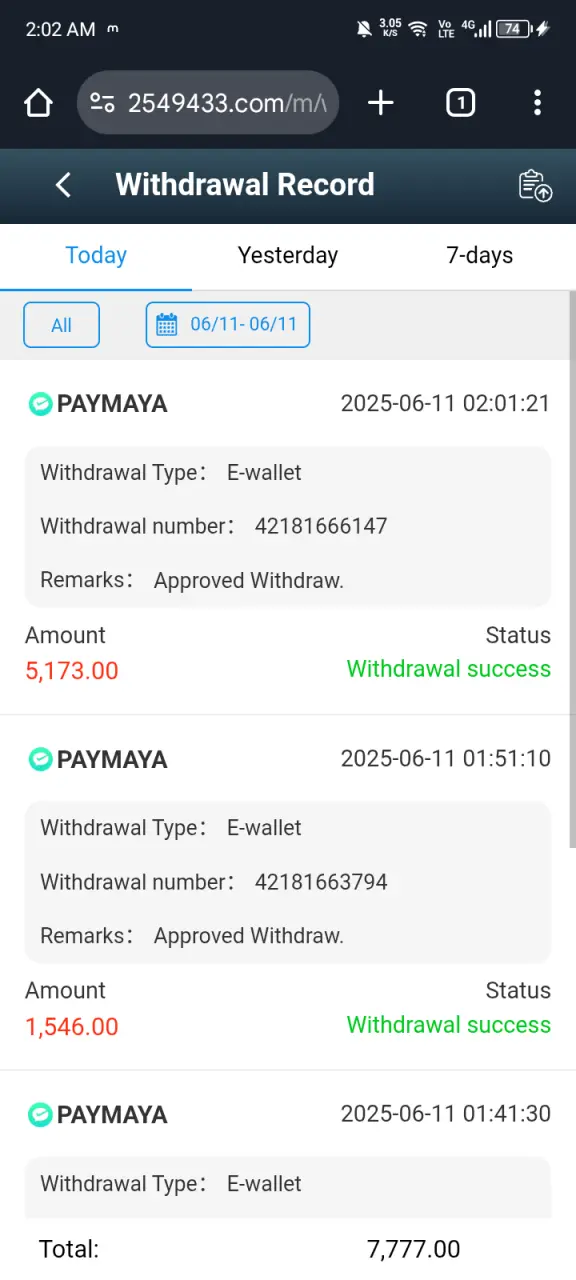Viewport: 576px width, 1280px height.
Task: Tap the calendar icon in date filter
Action: point(167,325)
